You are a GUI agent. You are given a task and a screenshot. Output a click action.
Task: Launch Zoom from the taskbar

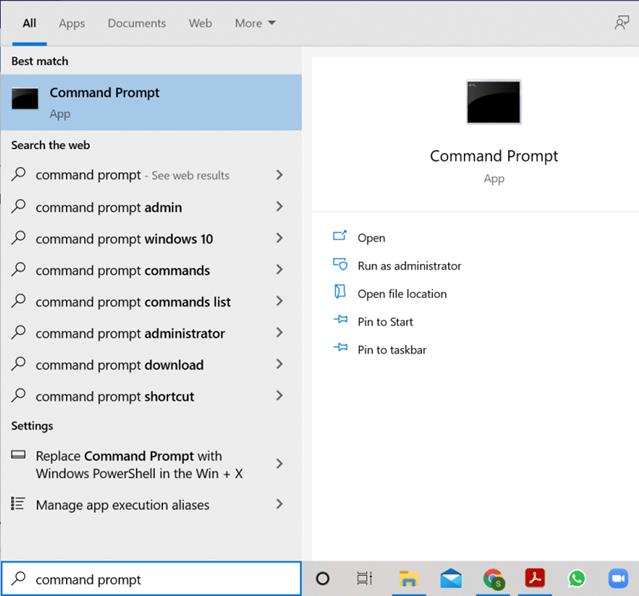click(618, 578)
